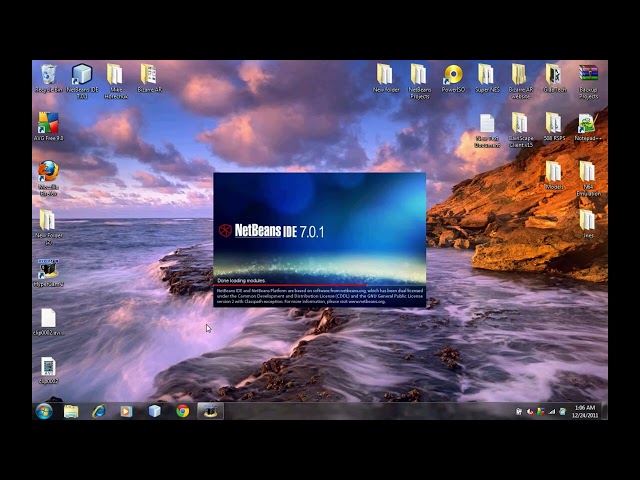This screenshot has height=480, width=640.
Task: Select the New Text Document file
Action: pos(487,131)
